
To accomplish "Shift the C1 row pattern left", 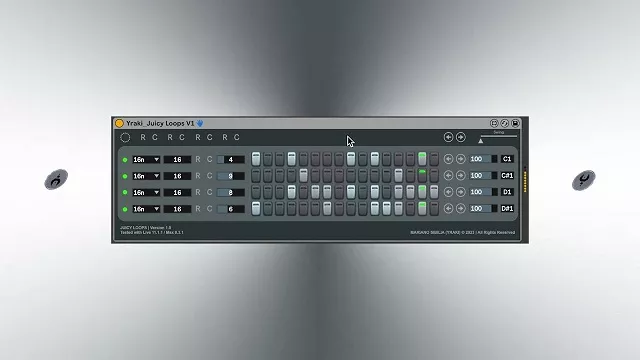I will click(x=449, y=159).
